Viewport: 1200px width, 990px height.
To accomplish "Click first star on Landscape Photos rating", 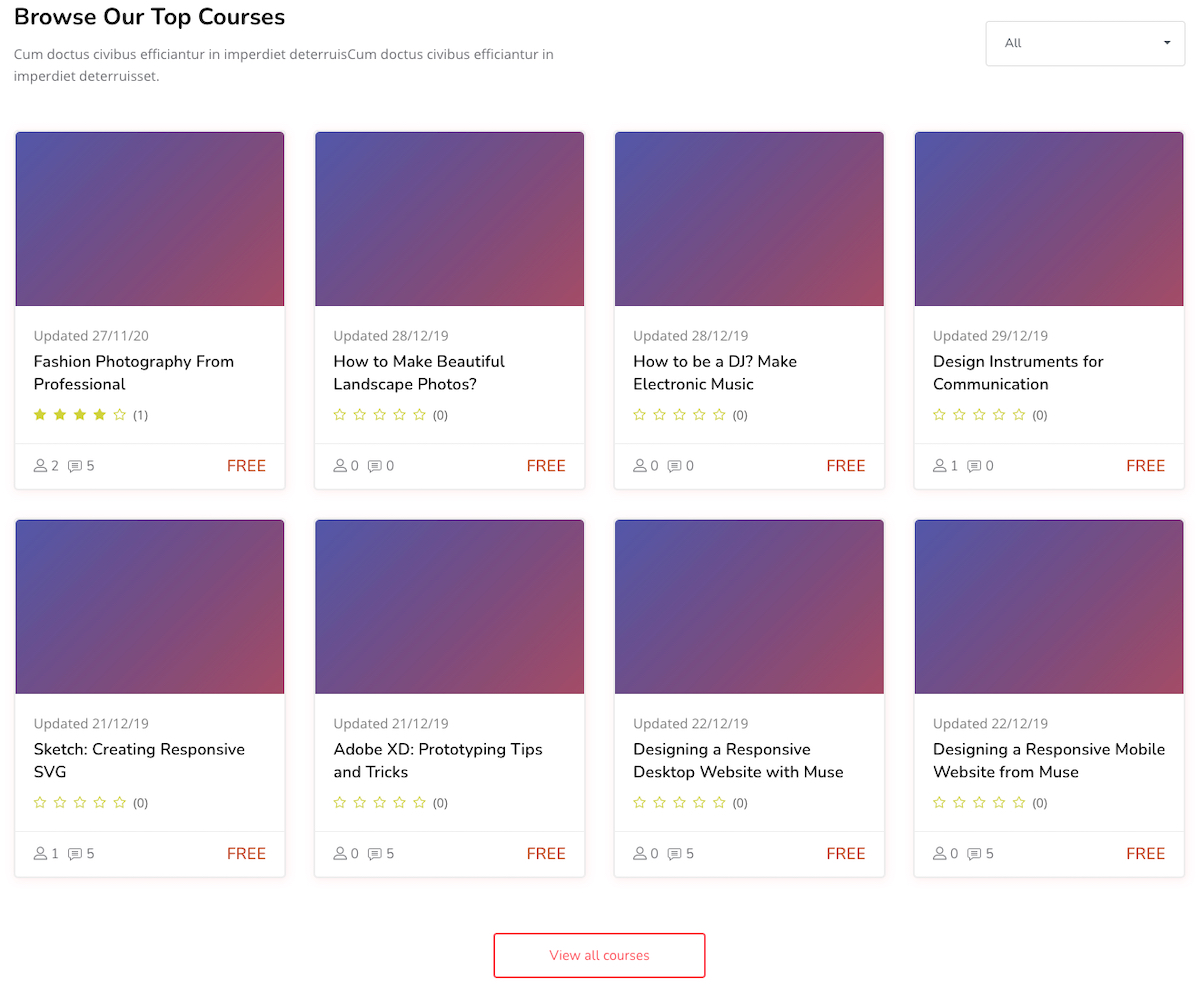I will (340, 415).
